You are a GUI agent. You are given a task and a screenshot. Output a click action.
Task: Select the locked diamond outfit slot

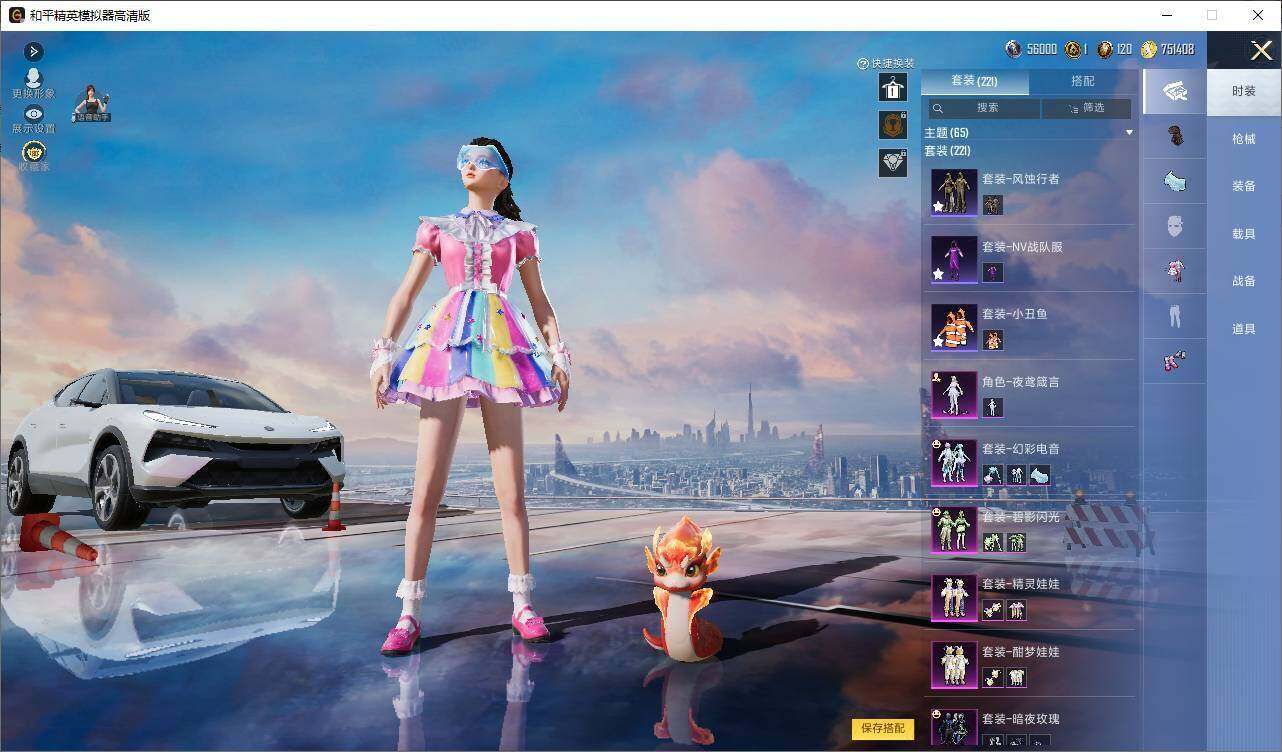(892, 162)
